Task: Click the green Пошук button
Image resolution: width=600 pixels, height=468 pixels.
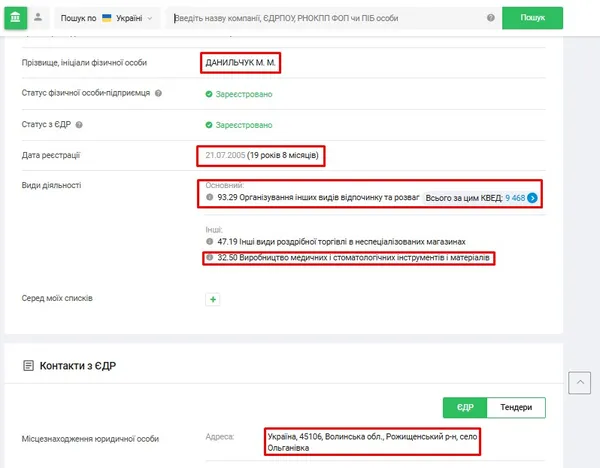Action: pos(532,18)
